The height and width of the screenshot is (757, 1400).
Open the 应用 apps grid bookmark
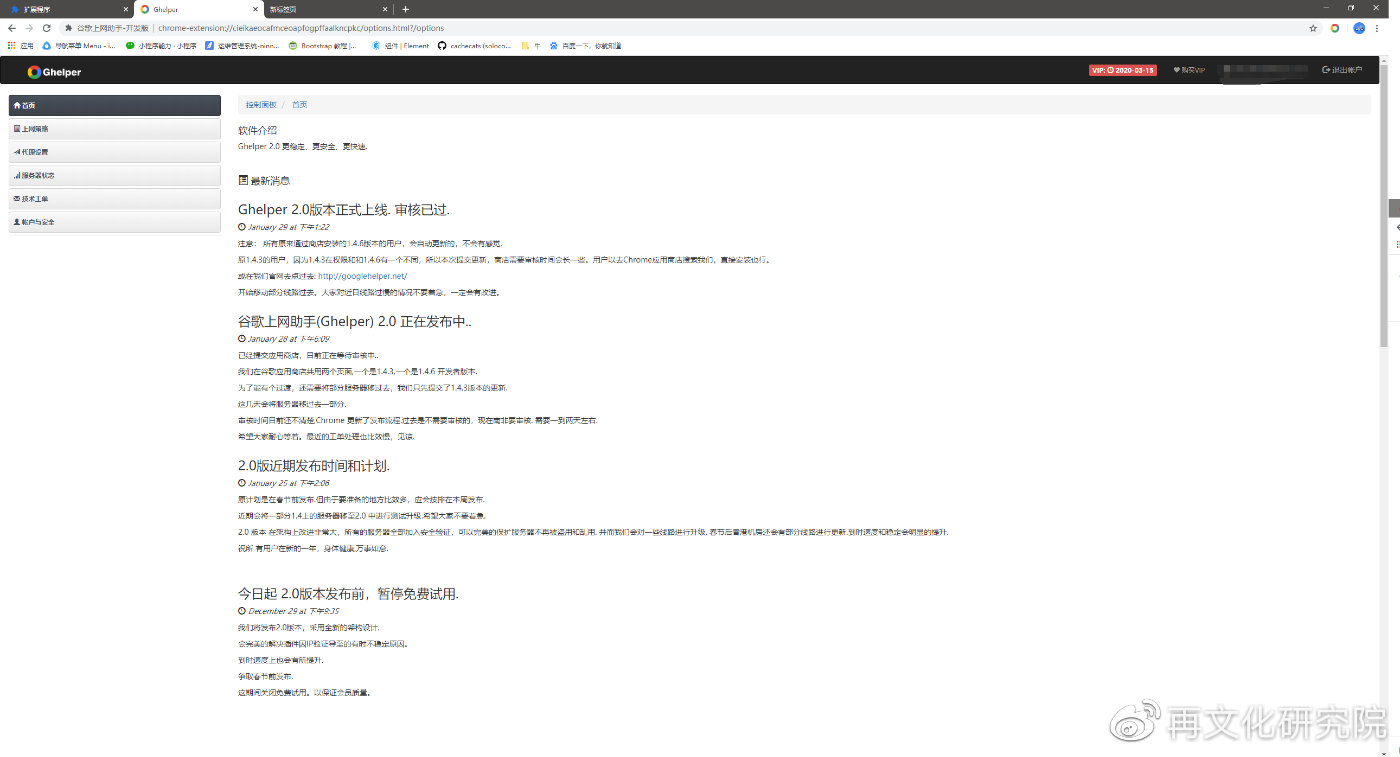21,45
